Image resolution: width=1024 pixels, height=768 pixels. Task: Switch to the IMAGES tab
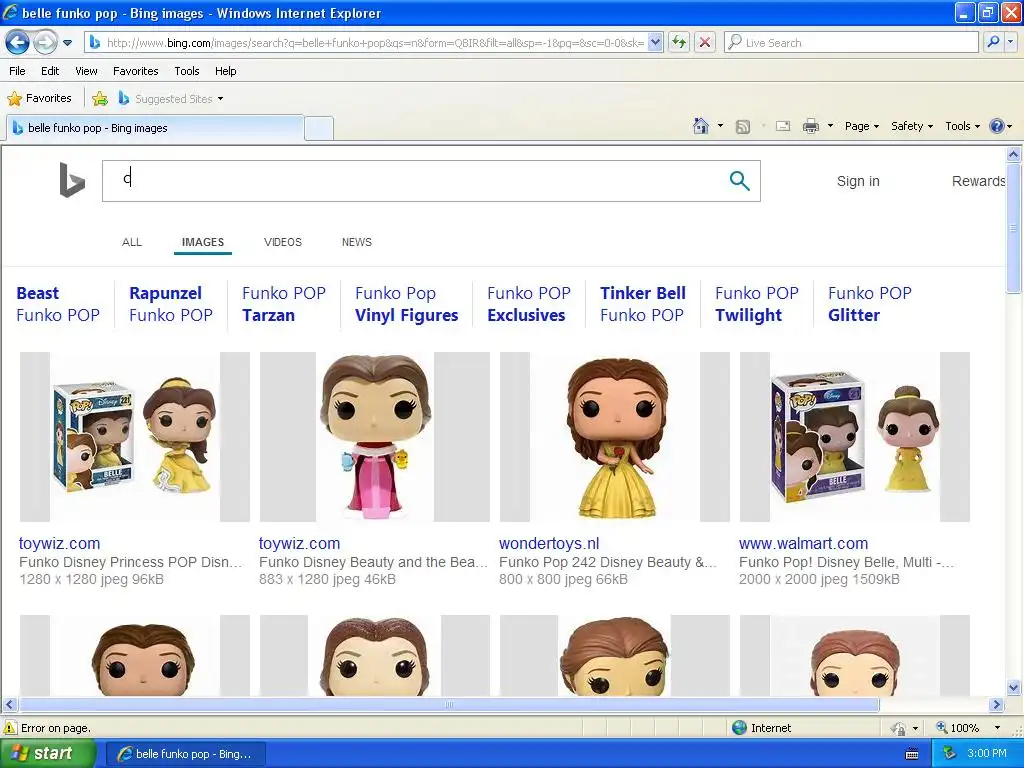point(203,242)
